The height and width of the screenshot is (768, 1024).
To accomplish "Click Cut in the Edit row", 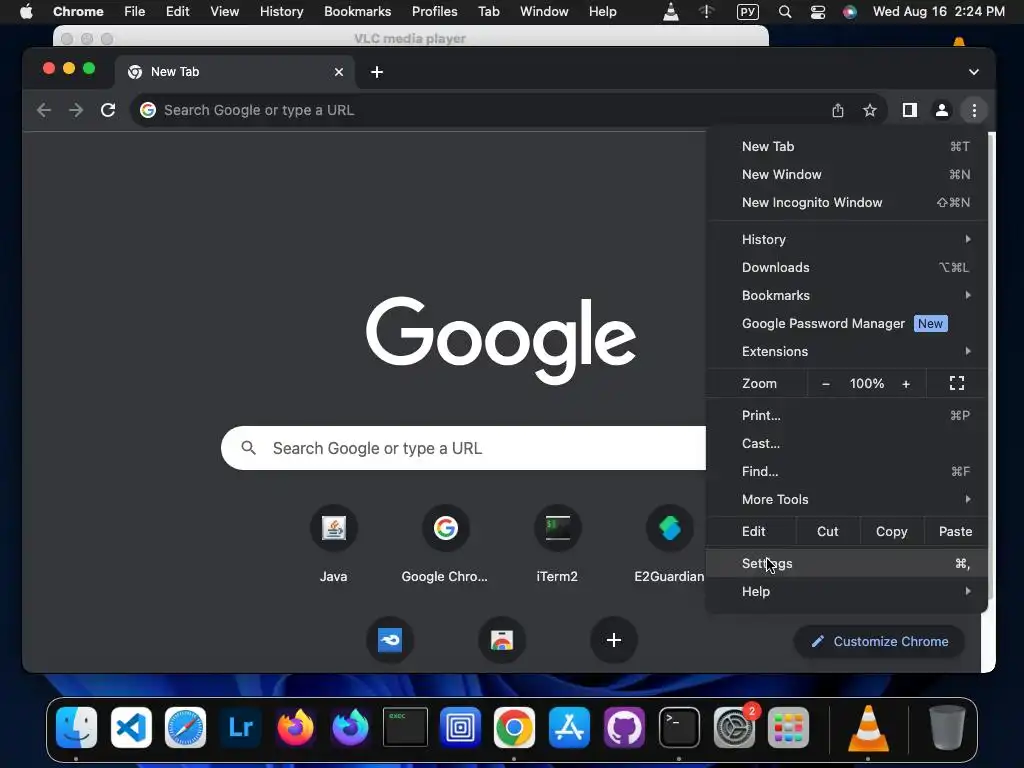I will click(x=827, y=532).
